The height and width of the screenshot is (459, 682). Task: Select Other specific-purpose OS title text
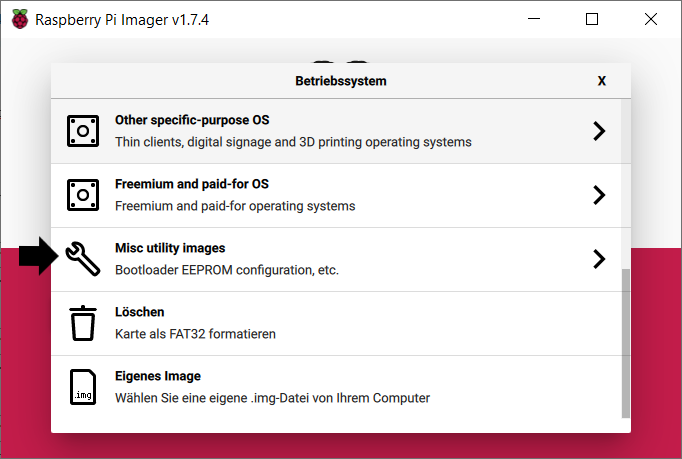click(192, 120)
